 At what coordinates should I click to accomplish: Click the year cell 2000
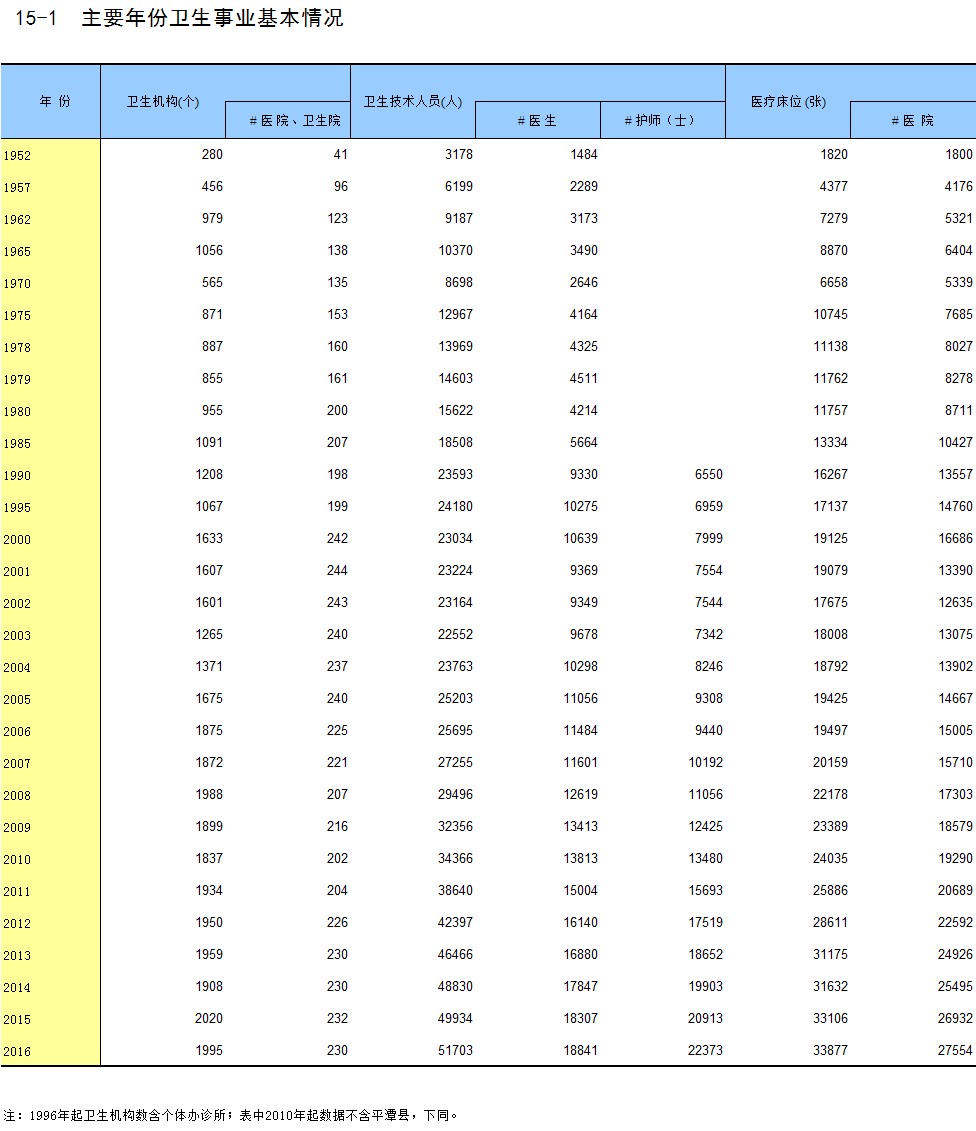17,540
